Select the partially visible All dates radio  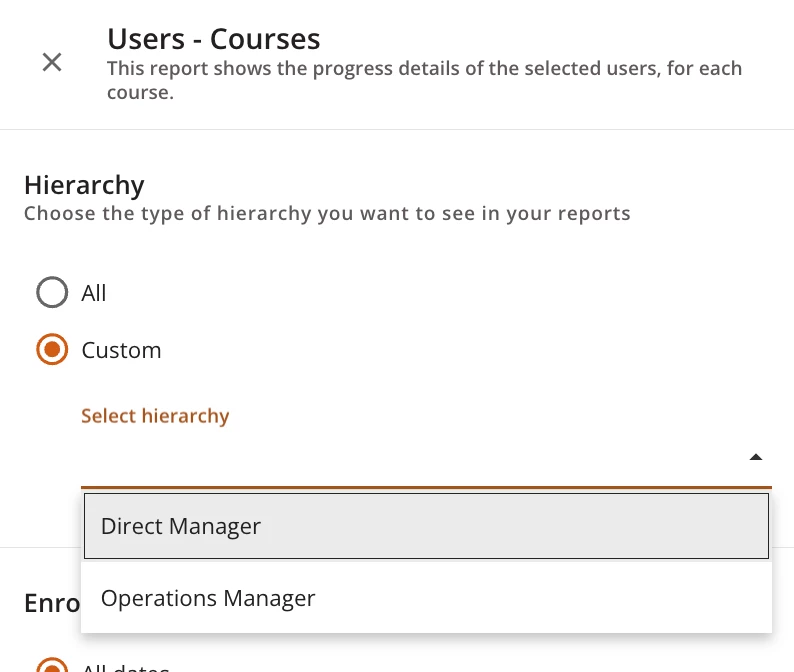(52, 664)
